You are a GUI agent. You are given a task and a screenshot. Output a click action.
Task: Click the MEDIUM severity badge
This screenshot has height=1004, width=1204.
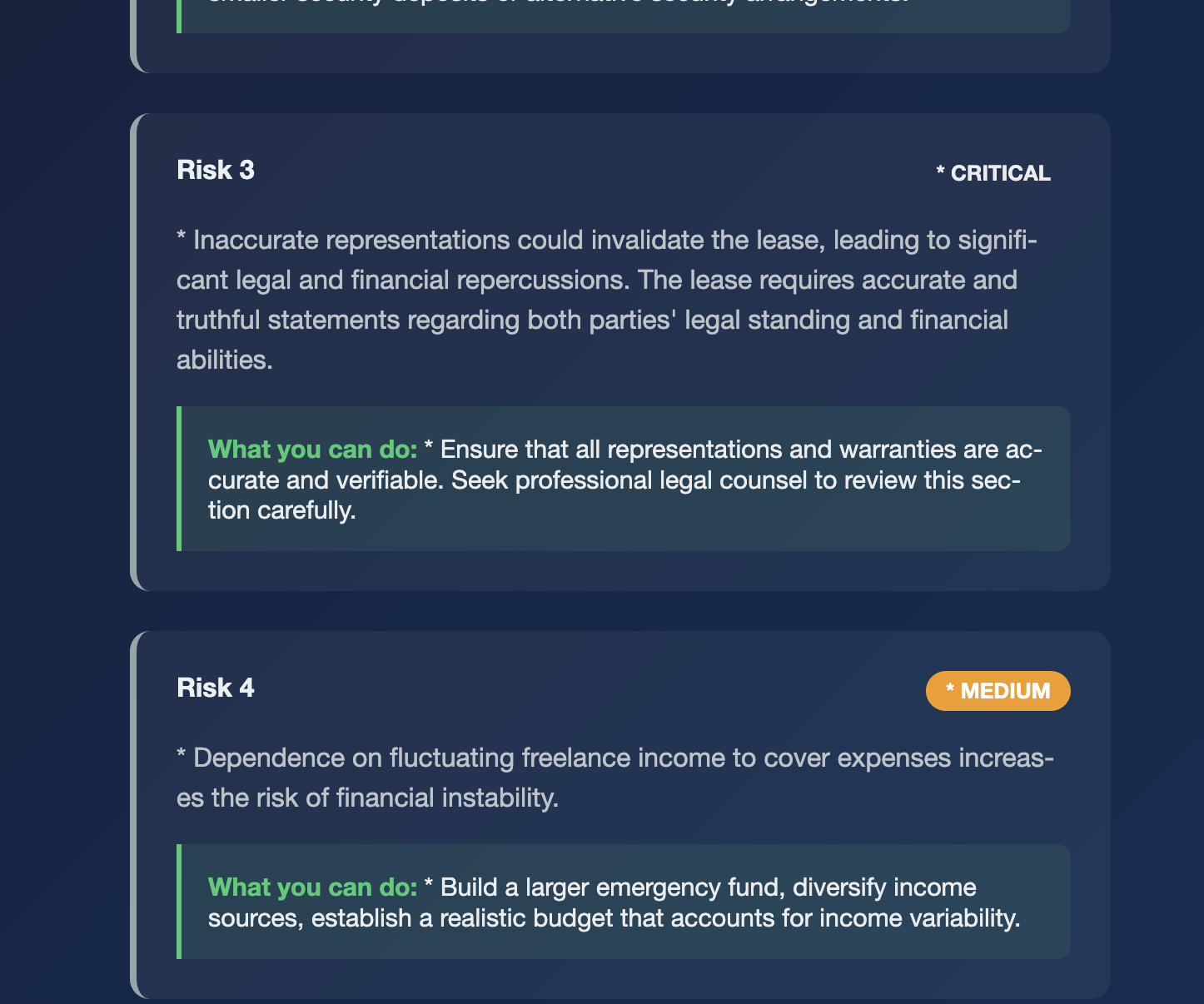(998, 691)
